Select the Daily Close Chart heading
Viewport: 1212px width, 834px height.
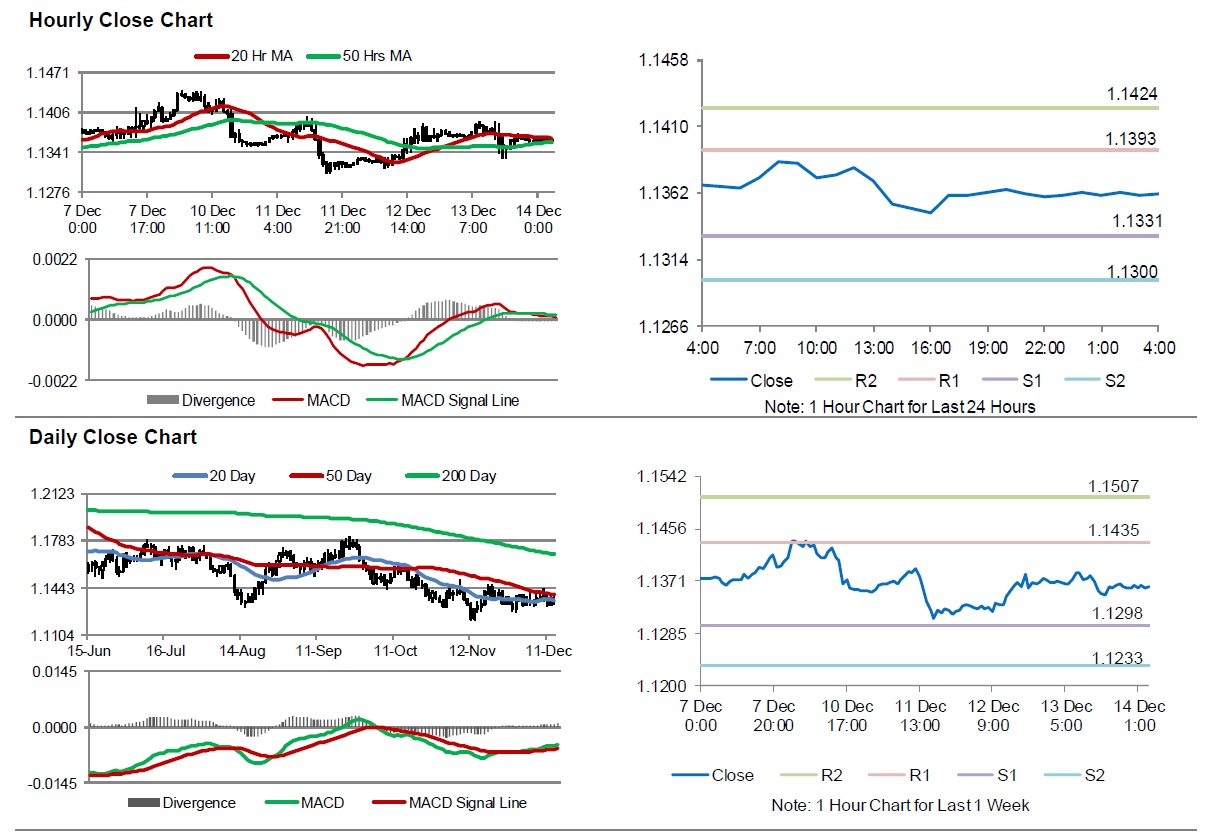tap(113, 437)
